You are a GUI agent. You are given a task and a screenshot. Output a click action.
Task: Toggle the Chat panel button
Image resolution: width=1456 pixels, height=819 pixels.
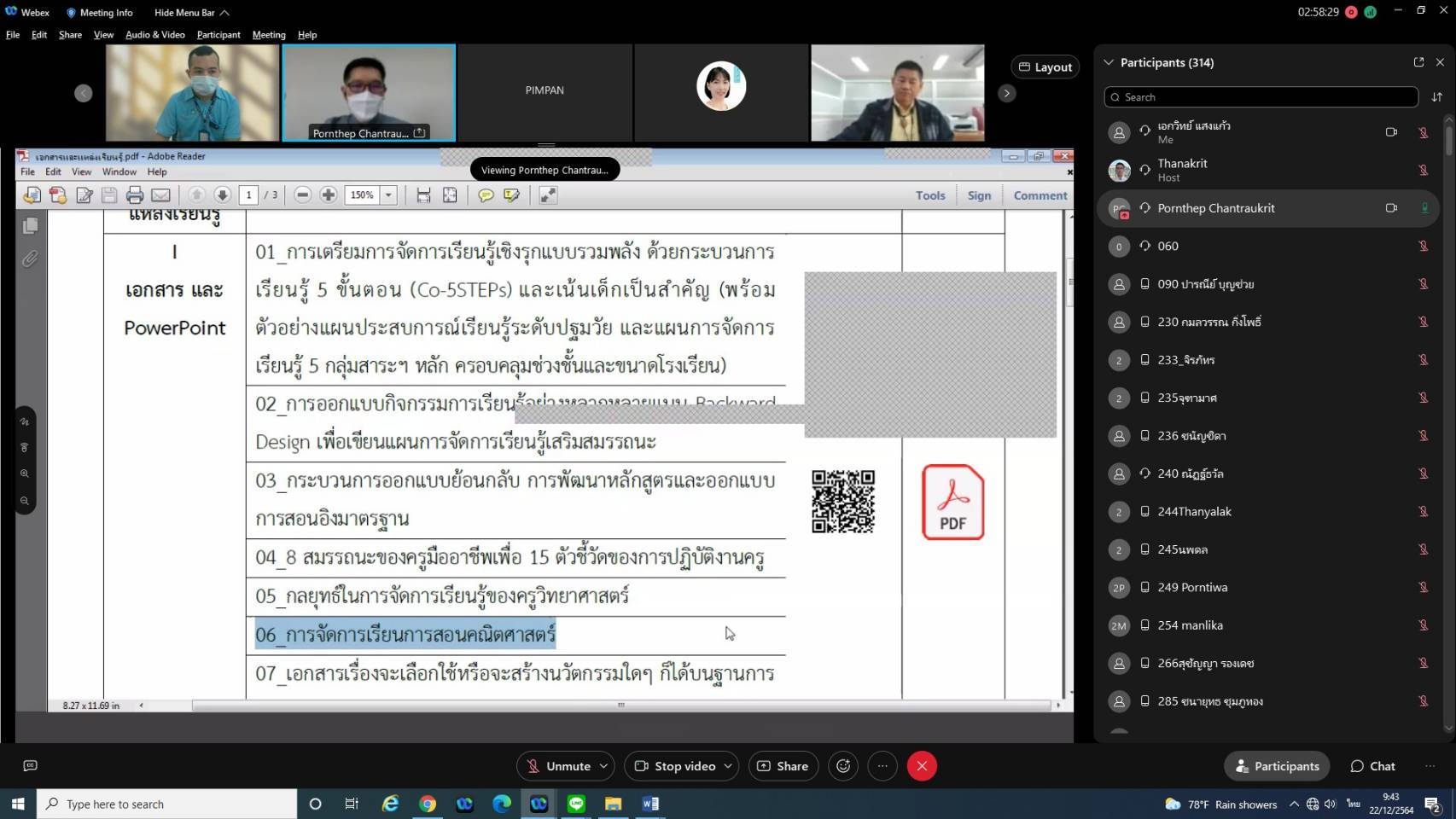tap(1372, 766)
